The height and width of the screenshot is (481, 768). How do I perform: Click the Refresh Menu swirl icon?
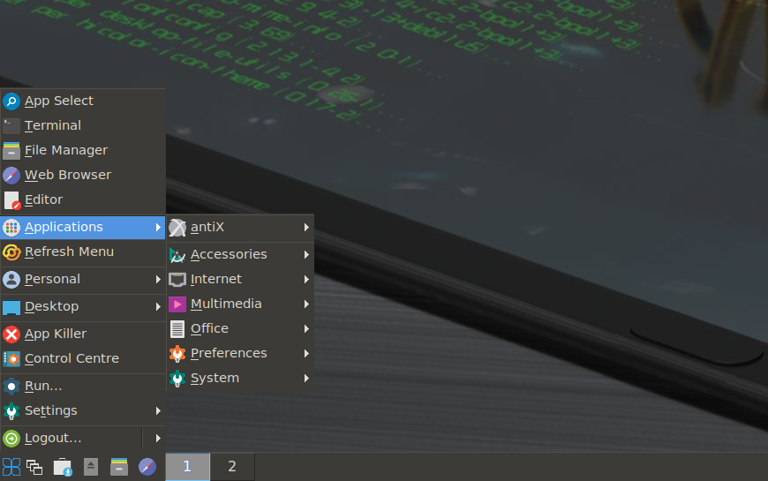[x=11, y=252]
